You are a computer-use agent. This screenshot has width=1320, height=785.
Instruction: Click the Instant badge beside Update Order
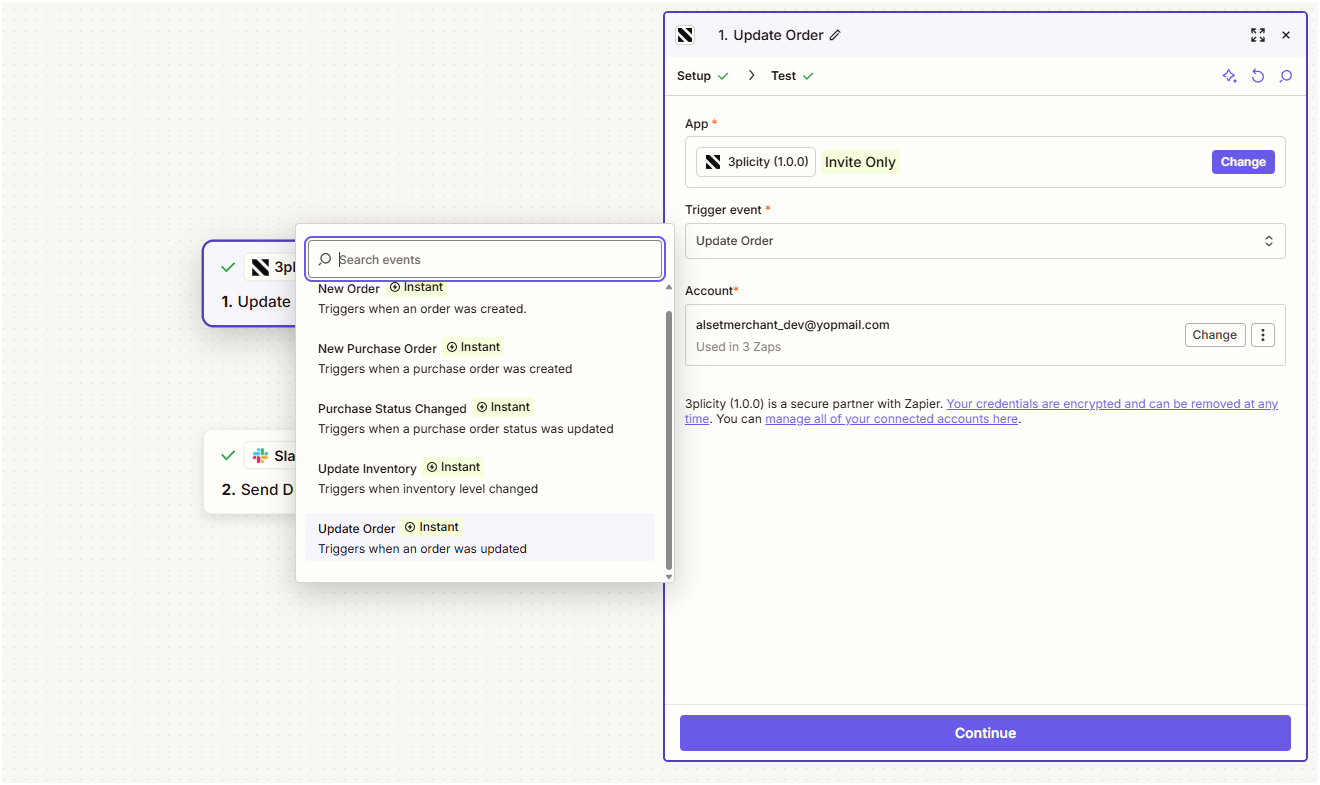point(432,527)
